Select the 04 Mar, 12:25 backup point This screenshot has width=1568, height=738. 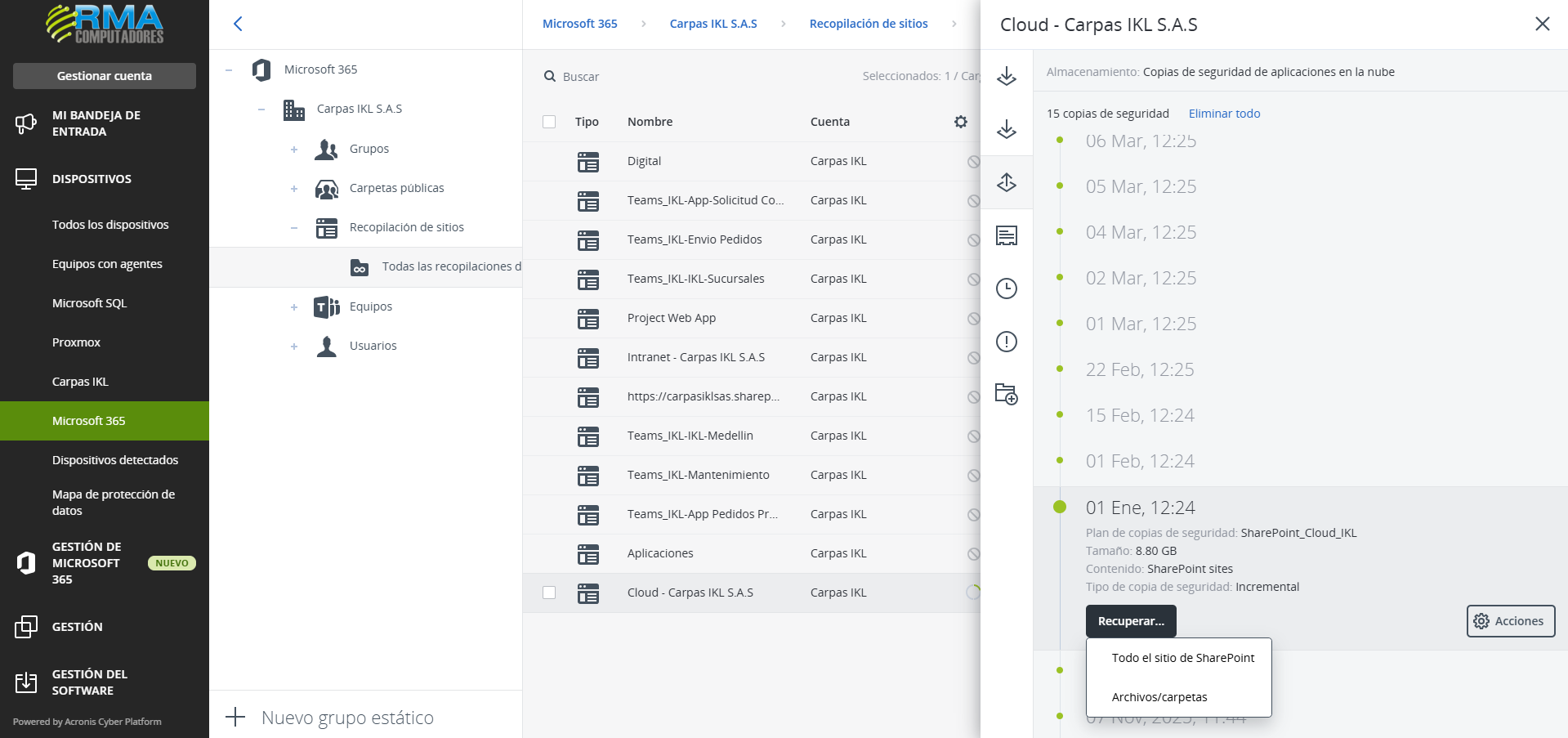[x=1140, y=232]
